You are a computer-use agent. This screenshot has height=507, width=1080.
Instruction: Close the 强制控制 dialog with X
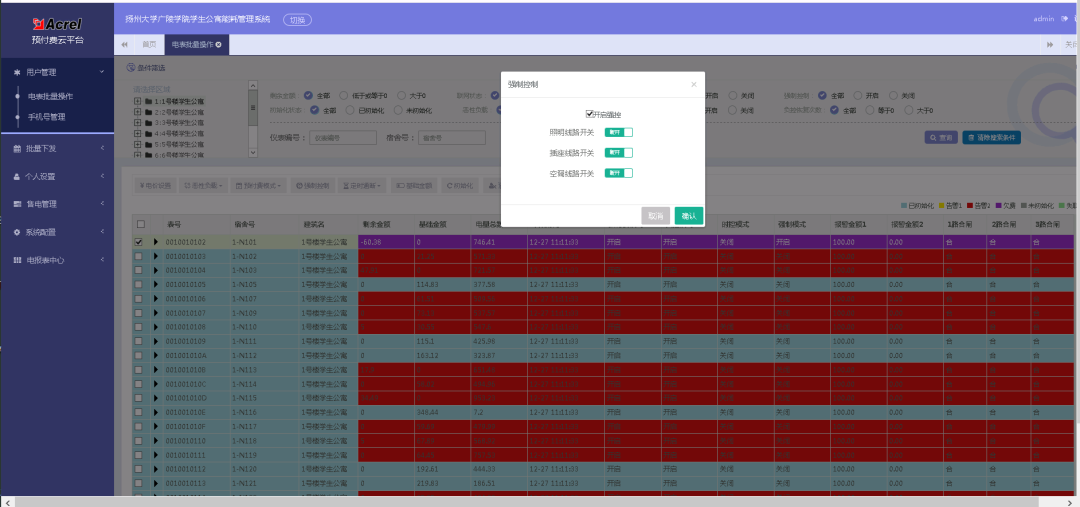coord(694,85)
